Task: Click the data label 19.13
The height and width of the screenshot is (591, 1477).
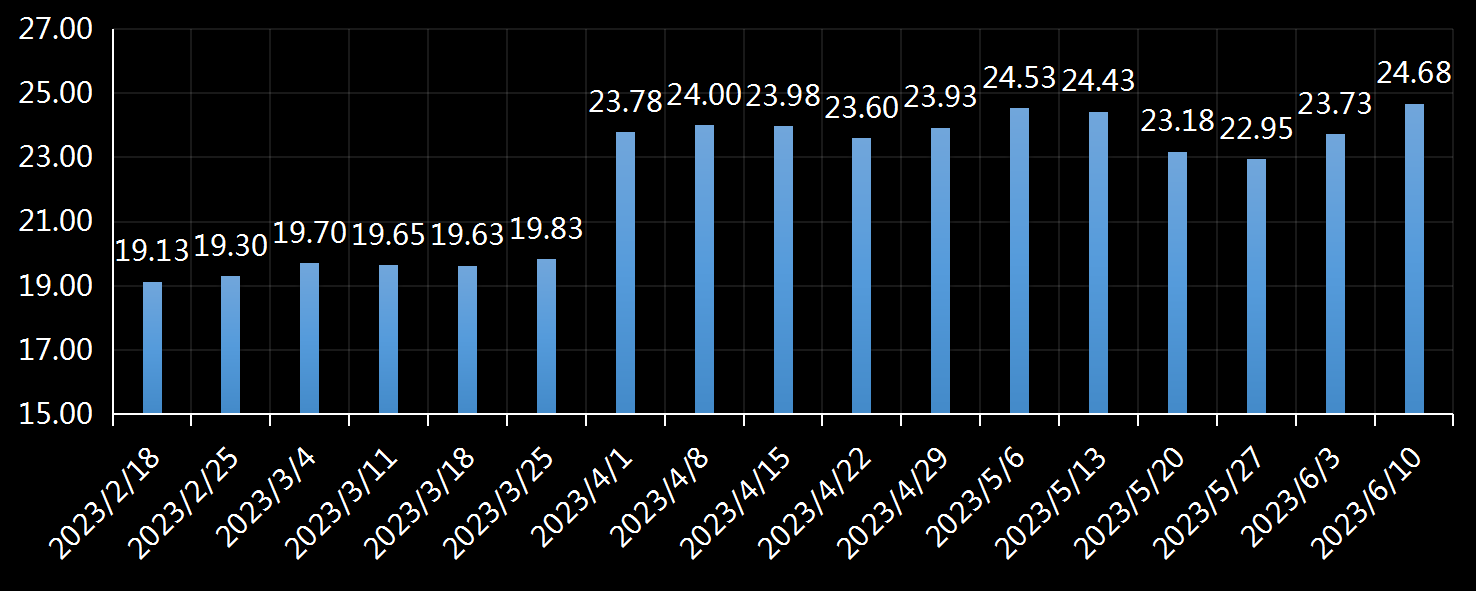Action: pyautogui.click(x=152, y=250)
